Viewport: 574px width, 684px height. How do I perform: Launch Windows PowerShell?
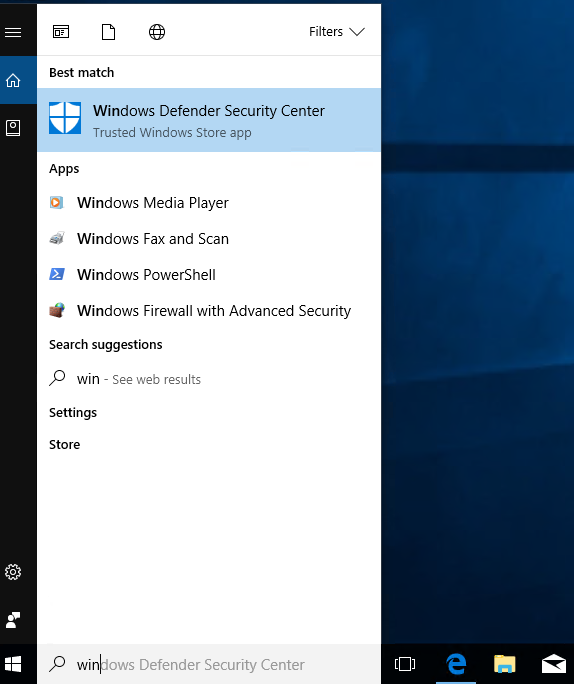(x=209, y=275)
